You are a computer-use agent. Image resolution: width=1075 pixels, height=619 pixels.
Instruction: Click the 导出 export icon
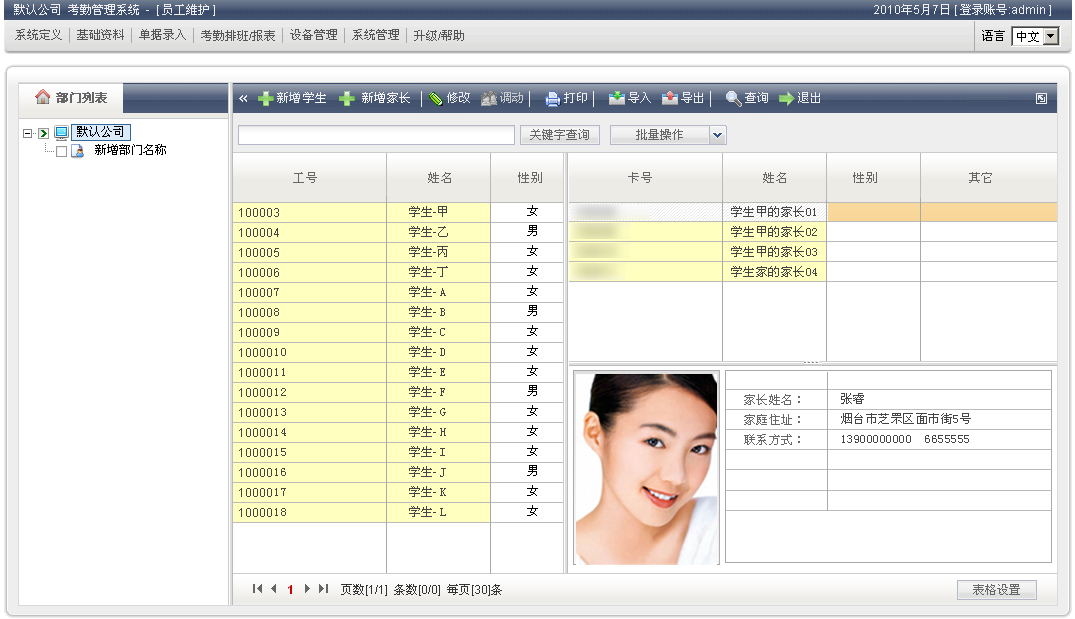click(670, 99)
